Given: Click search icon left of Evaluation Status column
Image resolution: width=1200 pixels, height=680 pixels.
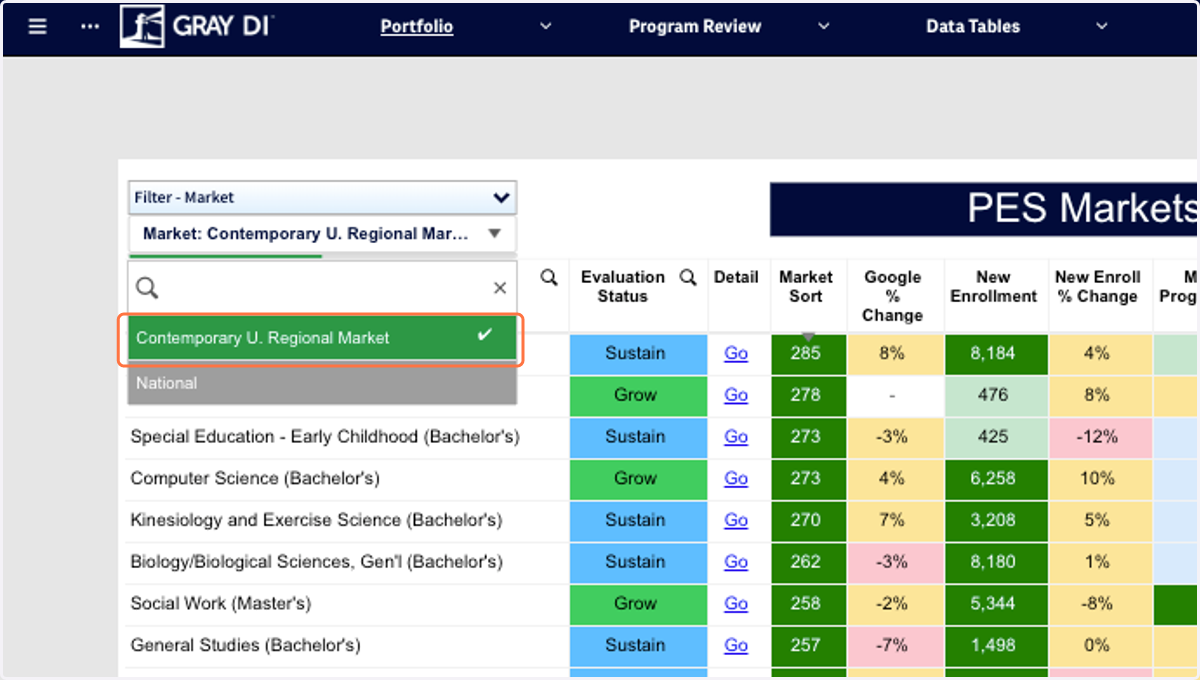Looking at the screenshot, I should click(x=549, y=278).
